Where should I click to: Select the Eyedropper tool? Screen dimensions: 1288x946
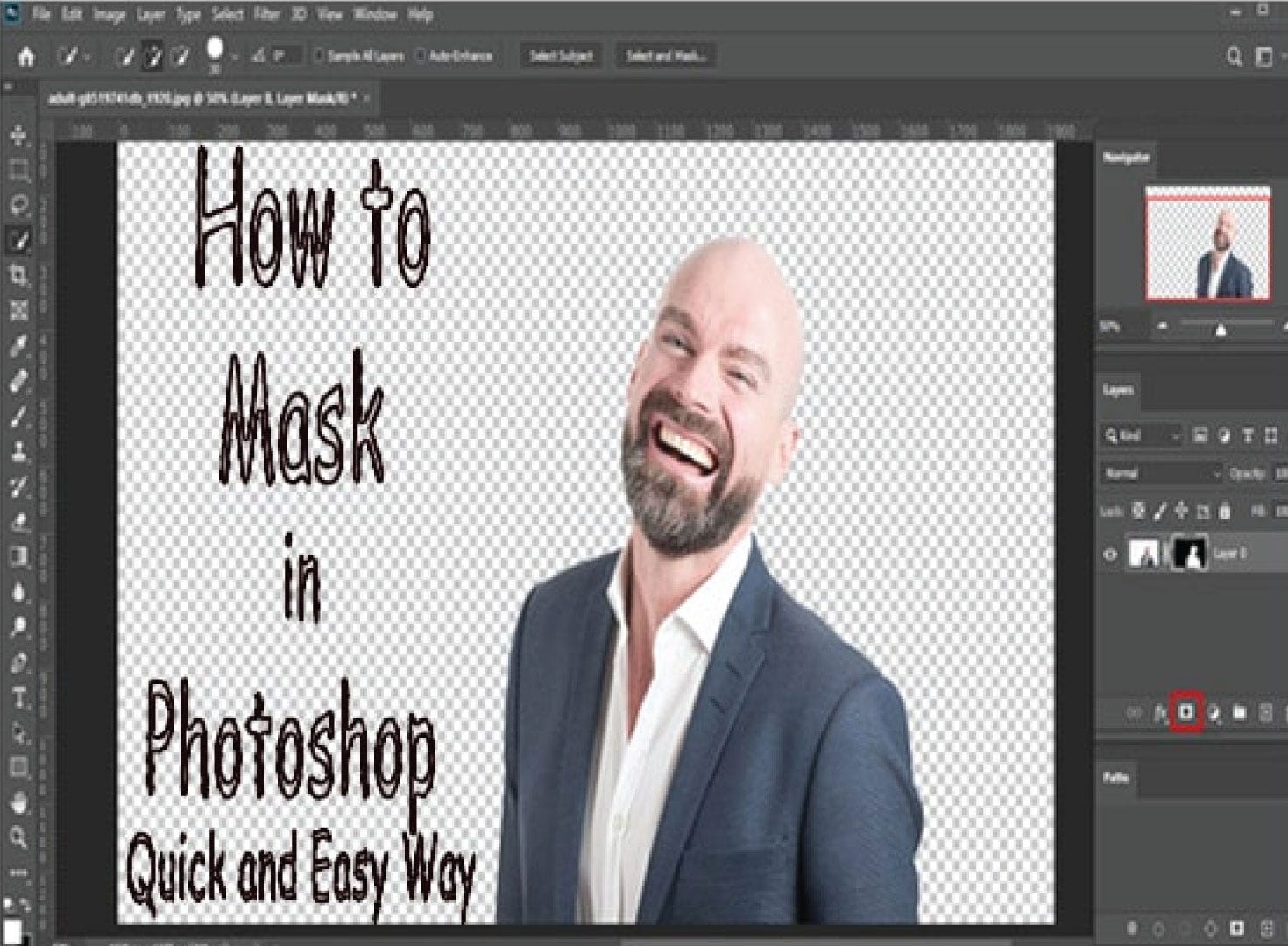tap(18, 346)
